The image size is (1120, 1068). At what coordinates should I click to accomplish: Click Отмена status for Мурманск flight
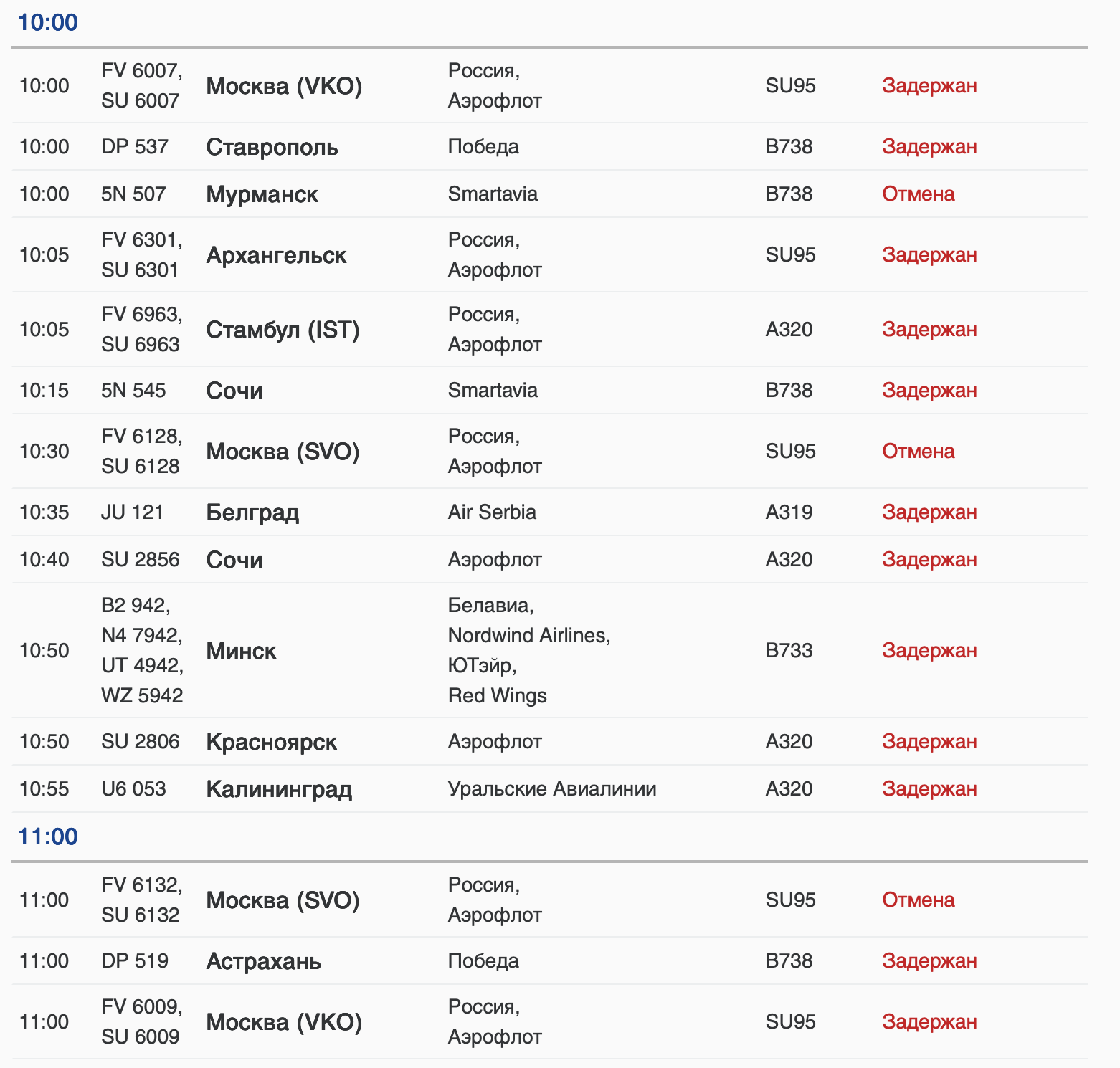click(x=918, y=194)
